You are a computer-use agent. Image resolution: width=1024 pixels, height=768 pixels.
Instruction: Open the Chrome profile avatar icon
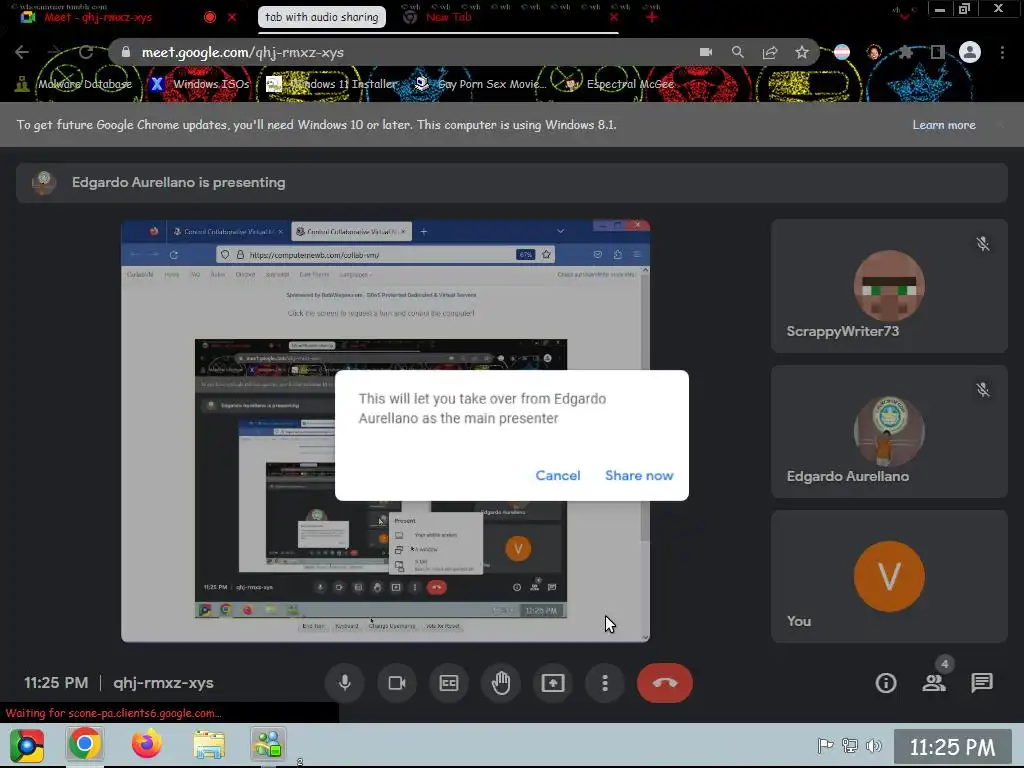(x=970, y=52)
